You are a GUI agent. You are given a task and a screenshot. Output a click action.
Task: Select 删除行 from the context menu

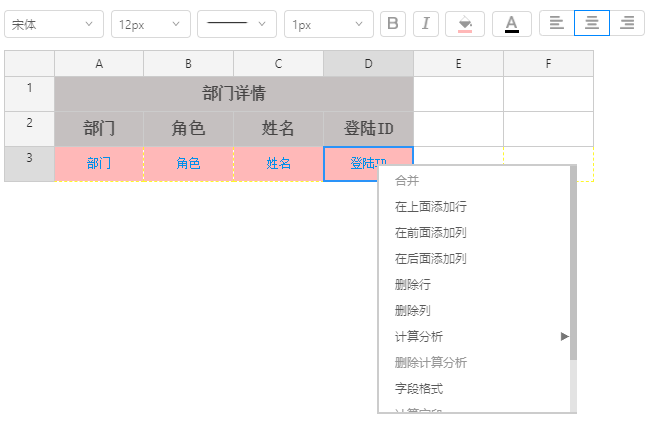coord(413,285)
